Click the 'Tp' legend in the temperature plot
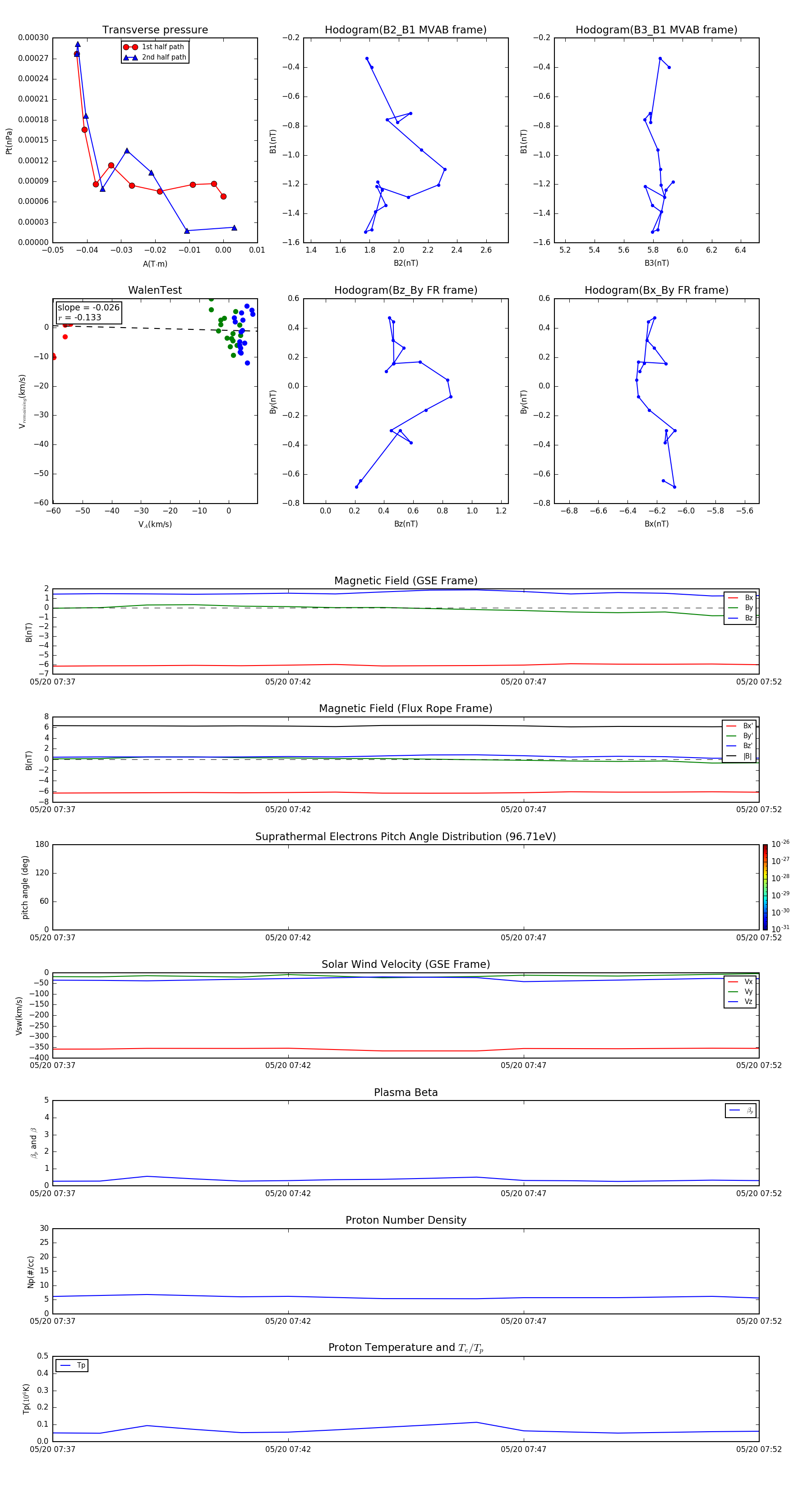812x1489 pixels. 72,1365
